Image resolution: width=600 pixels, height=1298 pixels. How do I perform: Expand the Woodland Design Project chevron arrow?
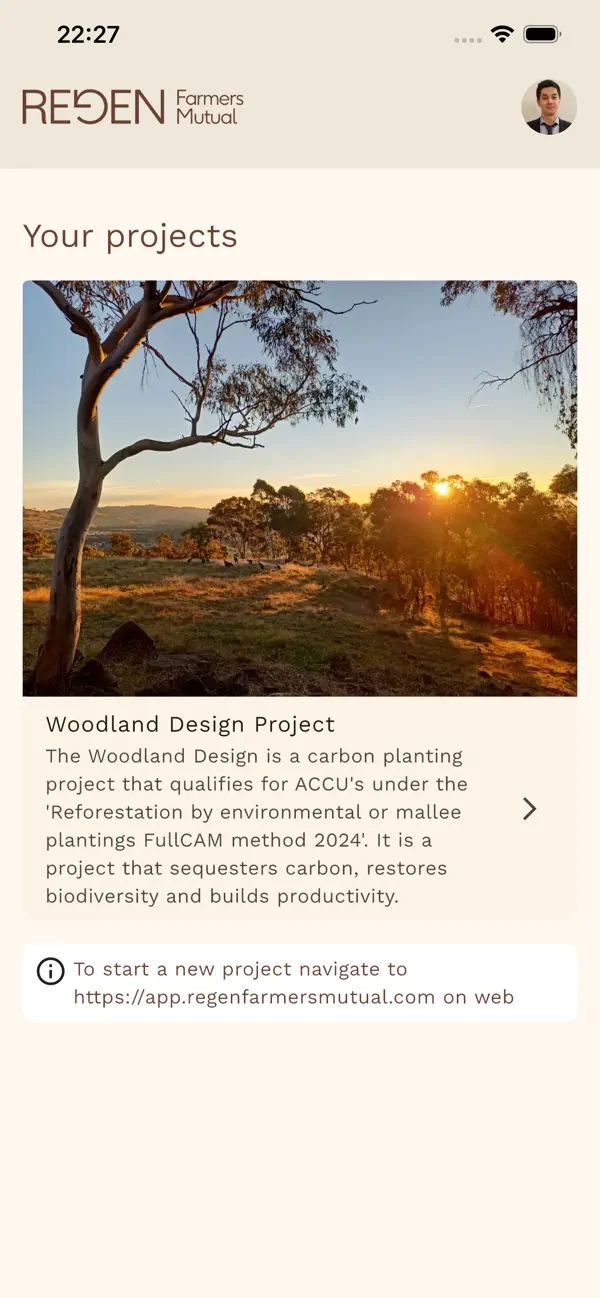point(530,809)
